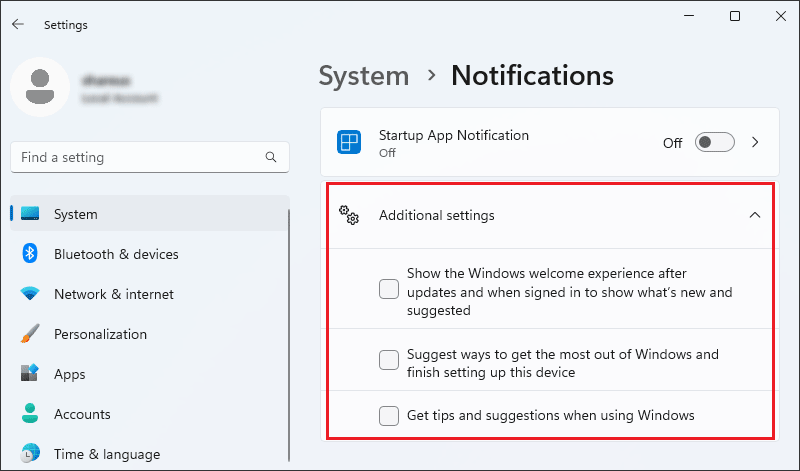This screenshot has width=800, height=471.
Task: Click the System monitor icon in sidebar
Action: [30, 213]
